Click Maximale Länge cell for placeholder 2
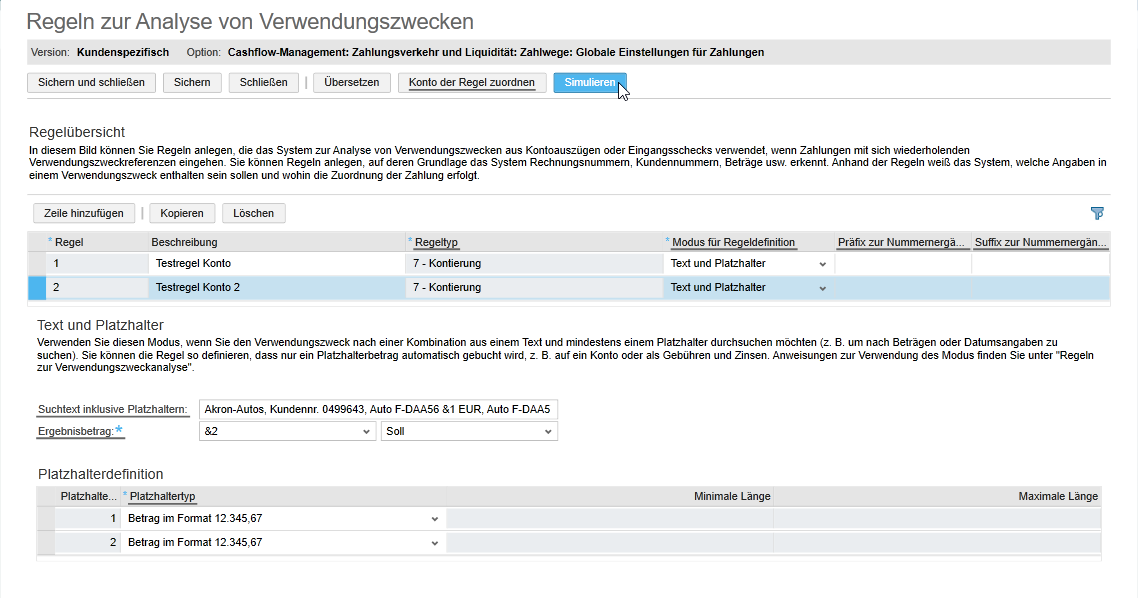Viewport: 1138px width, 598px height. tap(938, 542)
